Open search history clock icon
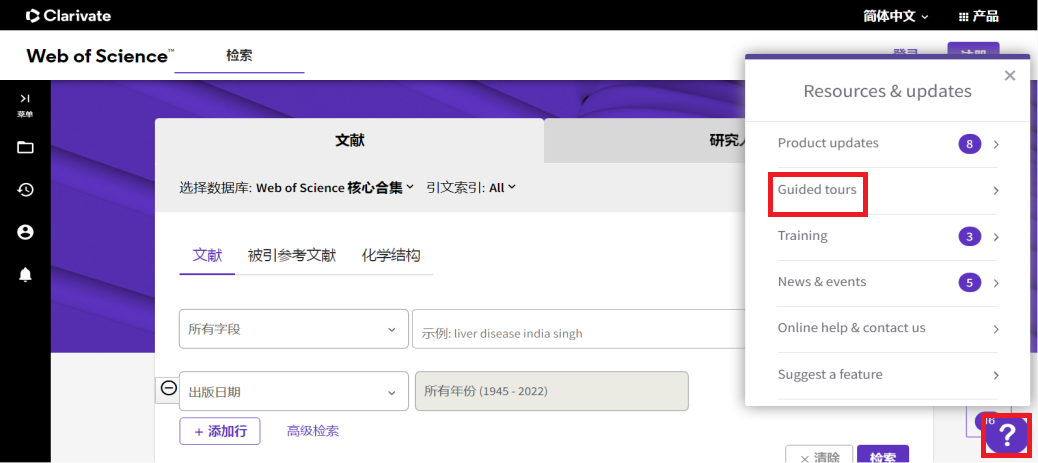The image size is (1038, 463). (x=25, y=190)
